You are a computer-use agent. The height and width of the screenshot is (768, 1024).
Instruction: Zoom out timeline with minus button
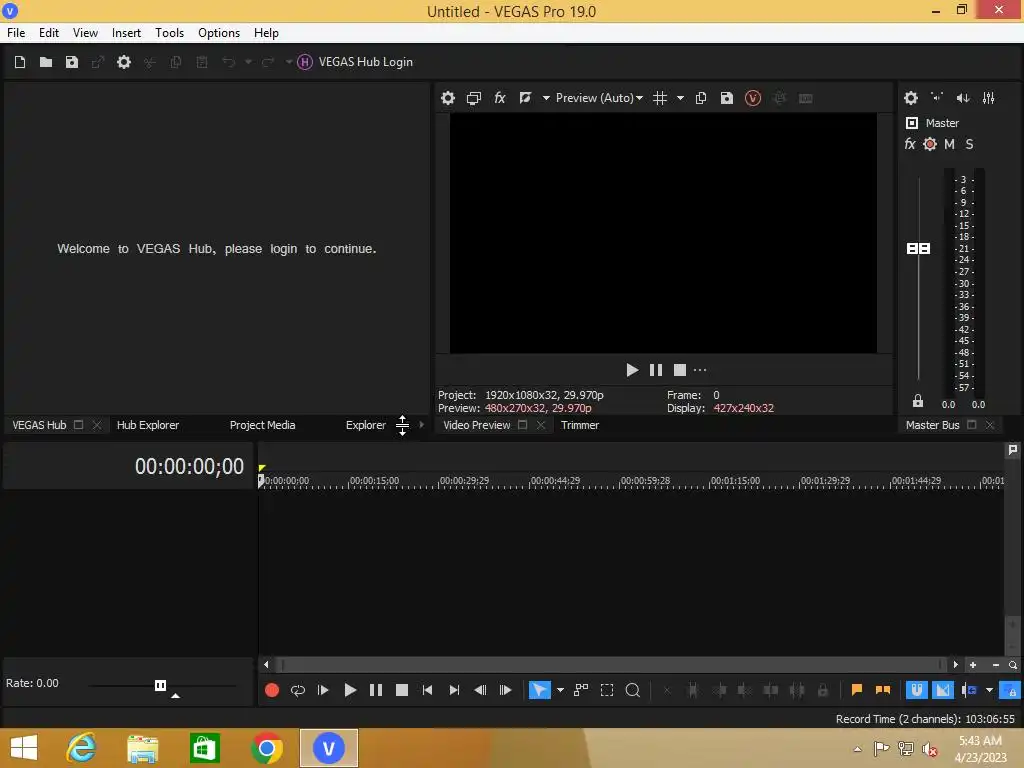[x=996, y=665]
